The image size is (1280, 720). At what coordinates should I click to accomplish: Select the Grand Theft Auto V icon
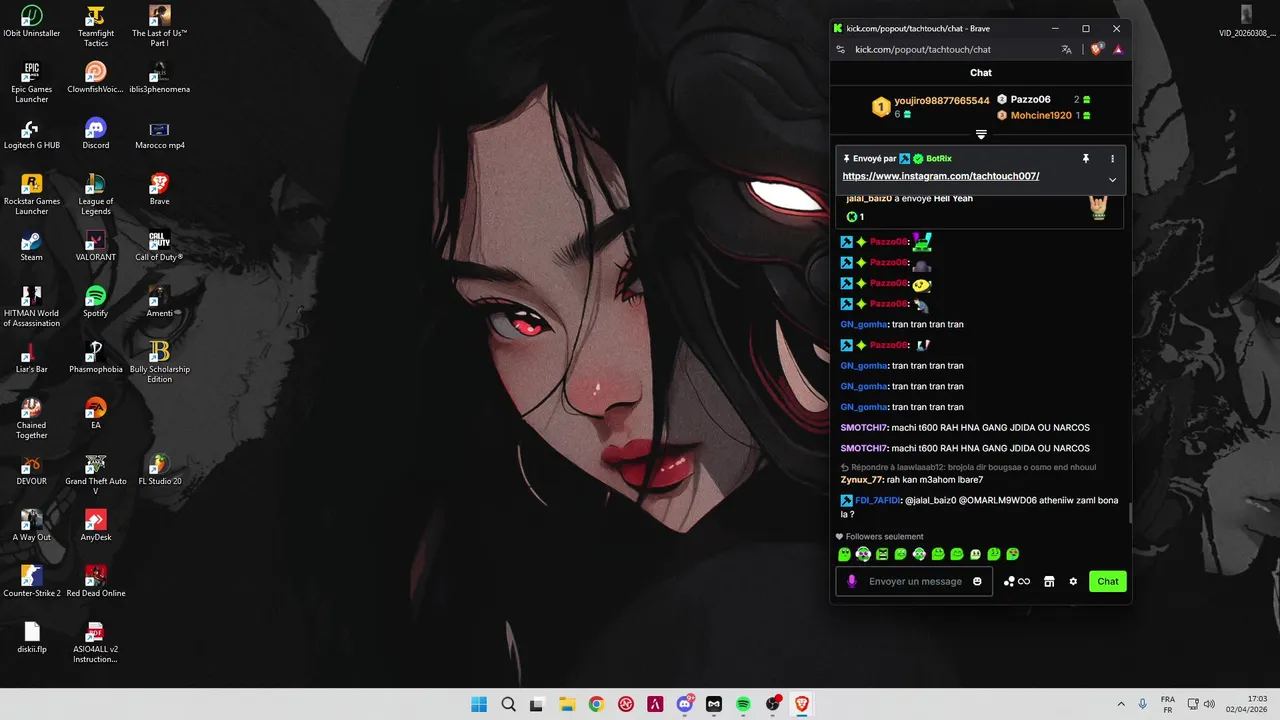[x=96, y=475]
